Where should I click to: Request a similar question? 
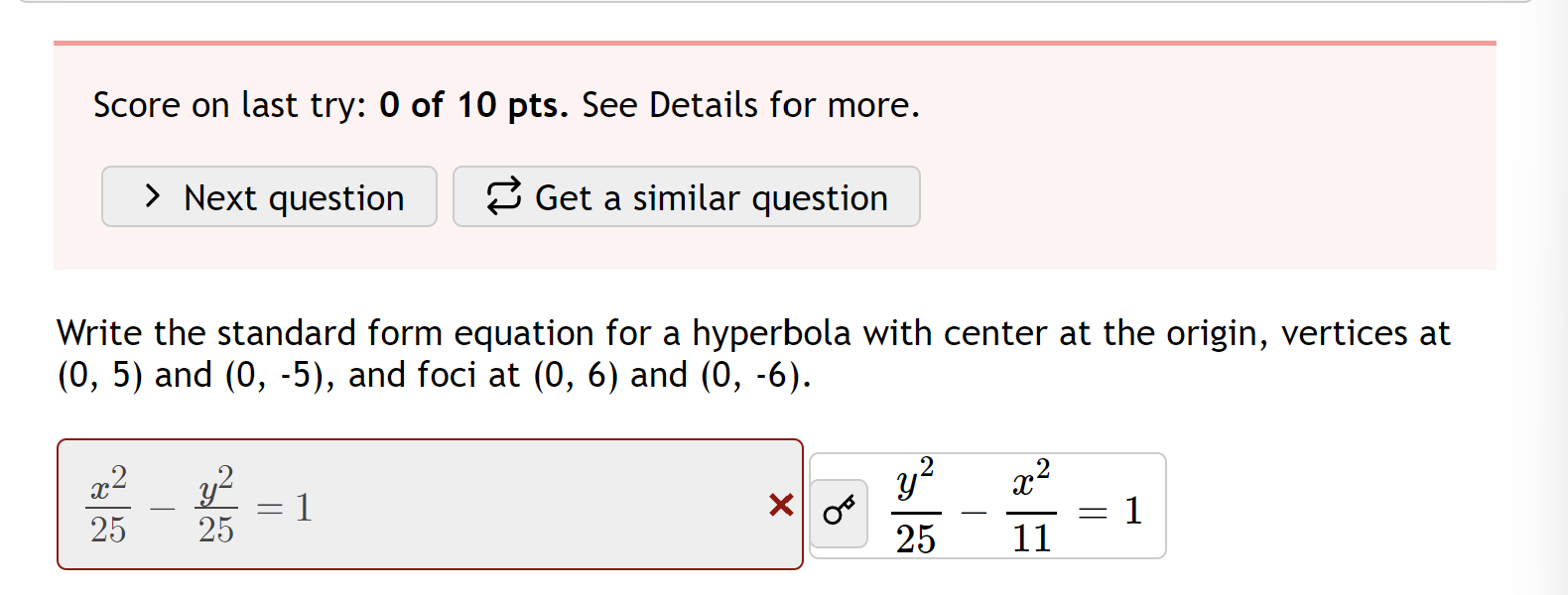coord(687,196)
